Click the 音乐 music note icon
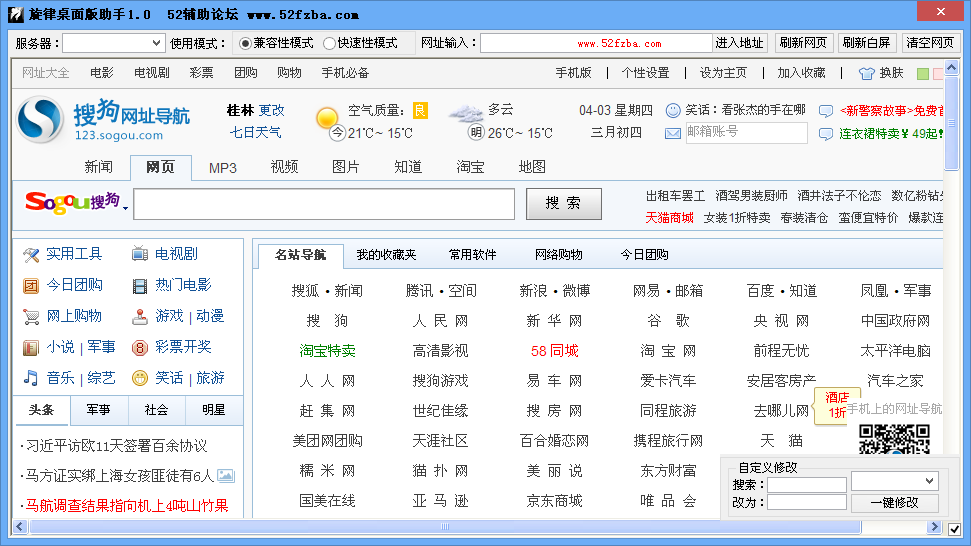 31,378
